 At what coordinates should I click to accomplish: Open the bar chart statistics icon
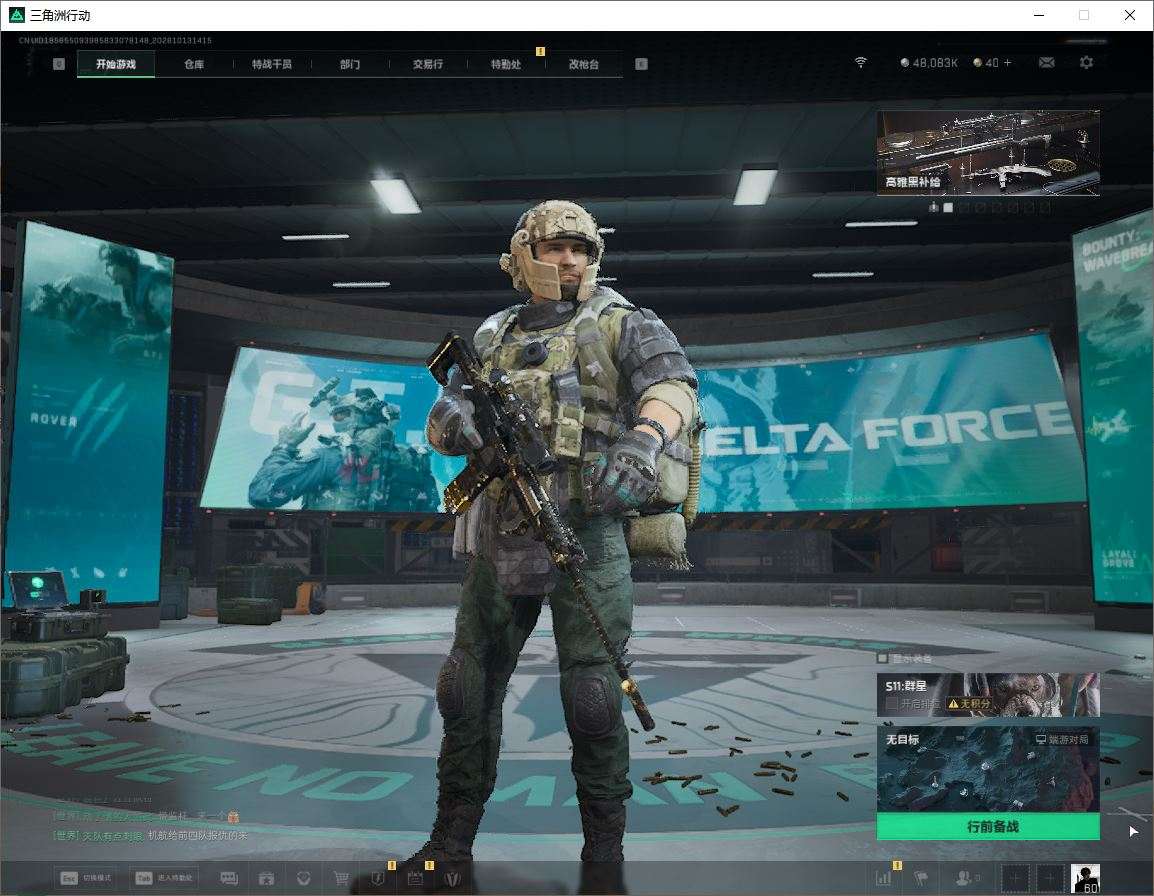click(883, 878)
